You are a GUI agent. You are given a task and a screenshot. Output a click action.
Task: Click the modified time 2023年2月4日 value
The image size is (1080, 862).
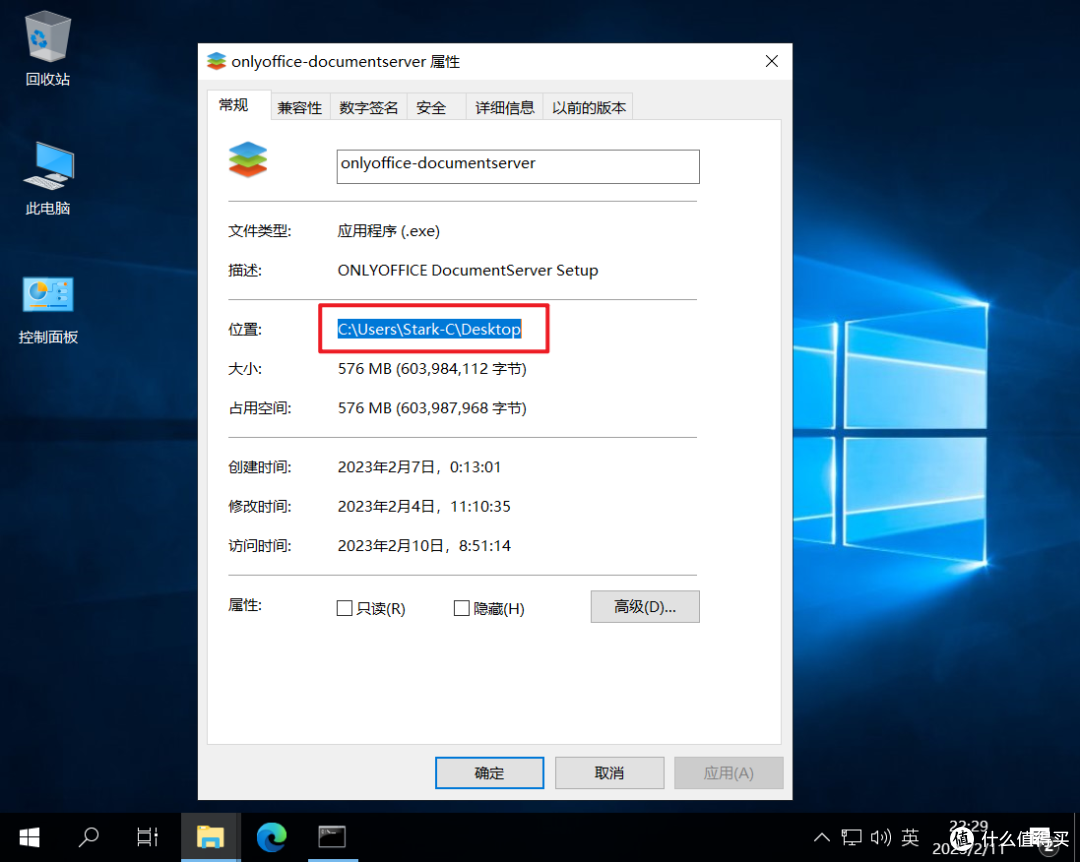point(424,506)
